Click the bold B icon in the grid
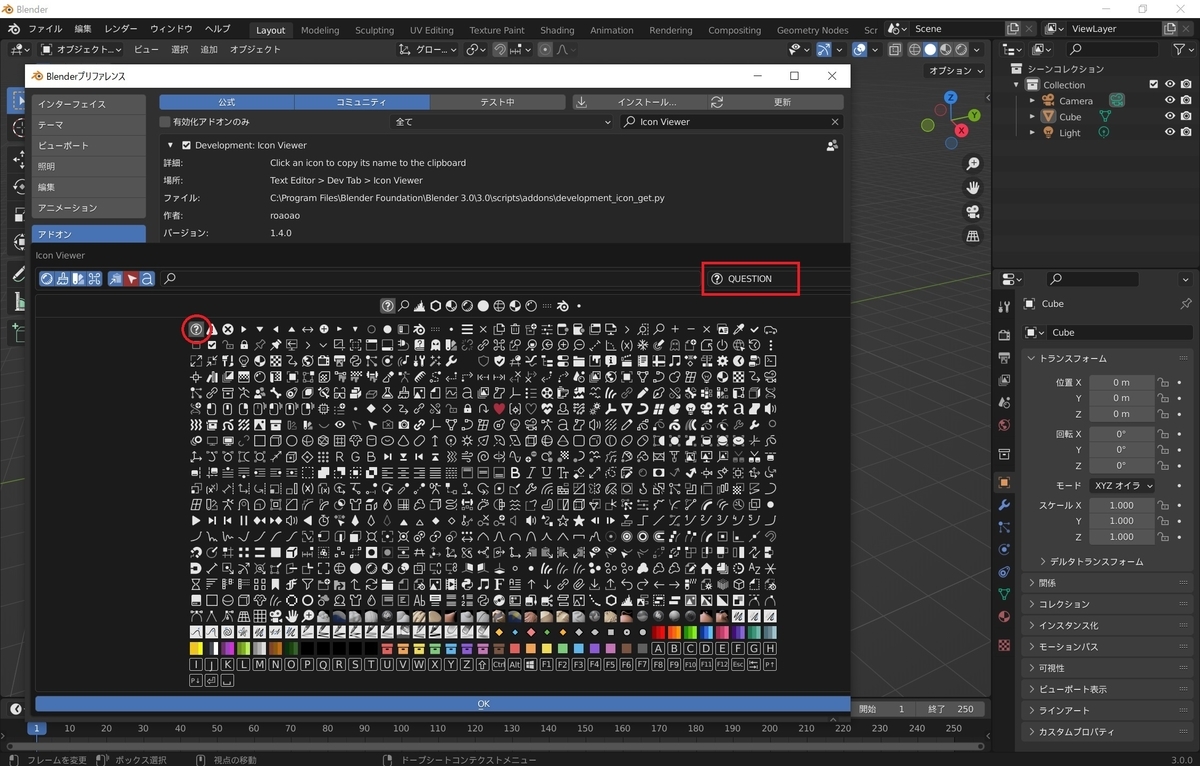This screenshot has width=1200, height=766. tap(515, 473)
